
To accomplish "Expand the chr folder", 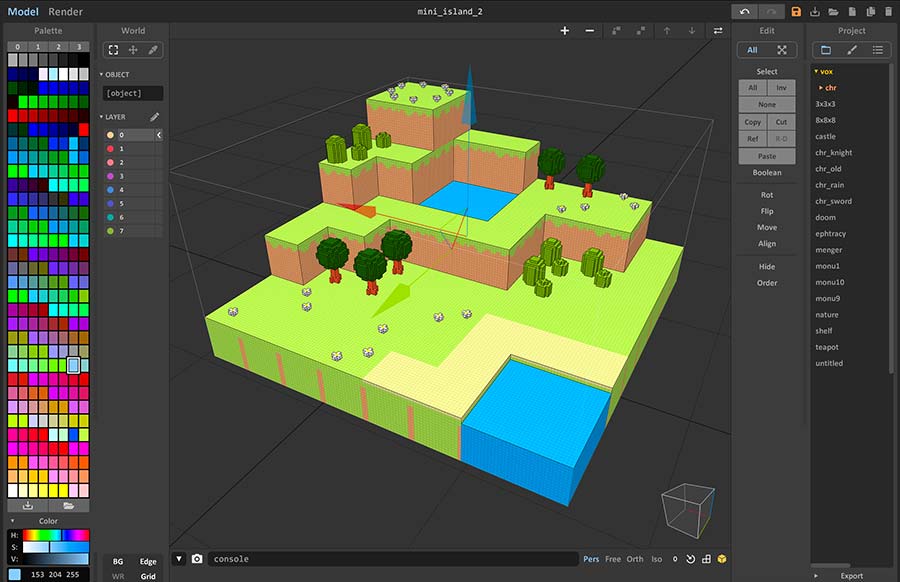I will tap(821, 88).
